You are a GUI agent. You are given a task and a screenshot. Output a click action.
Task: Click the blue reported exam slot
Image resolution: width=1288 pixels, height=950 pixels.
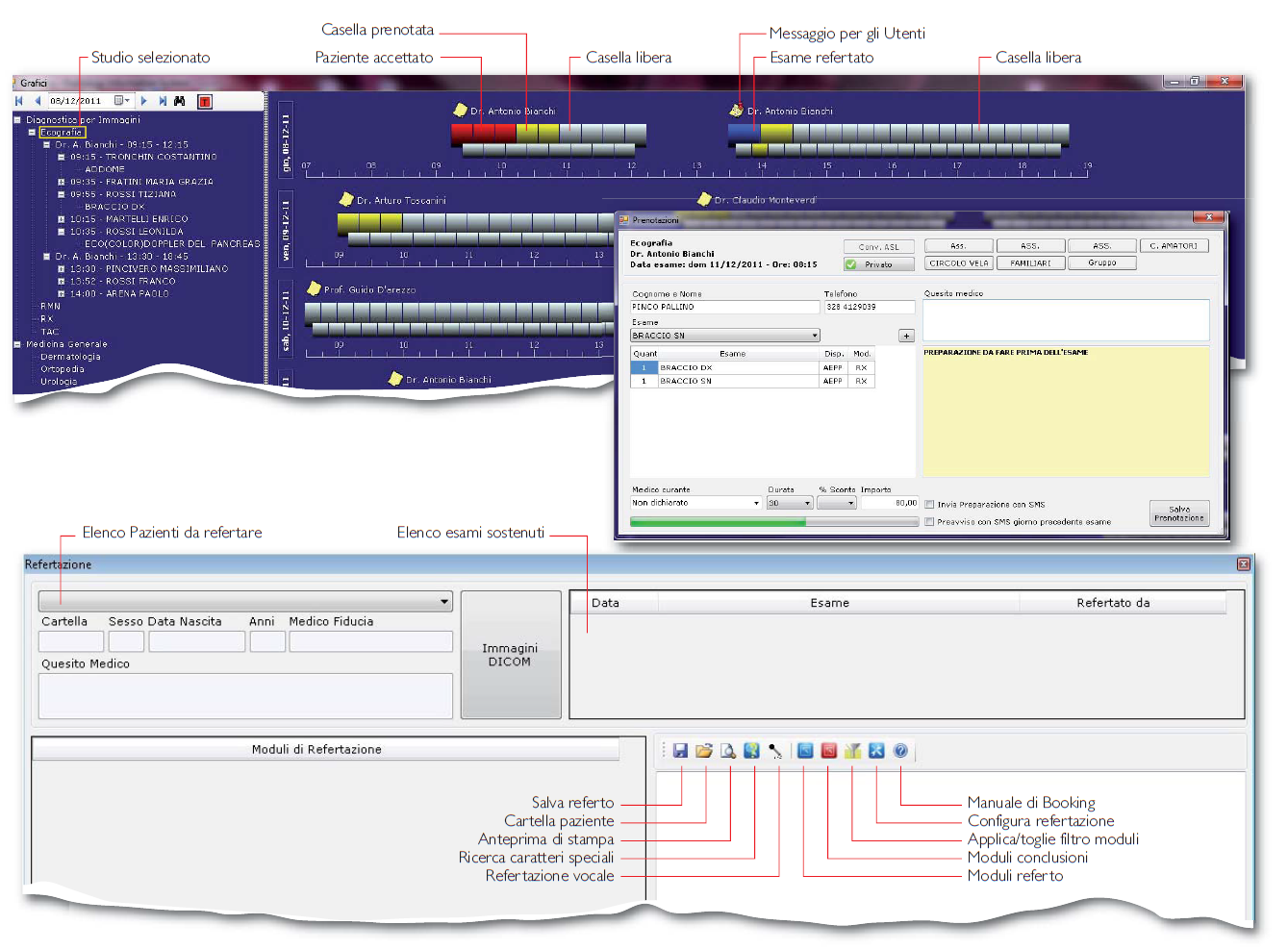[x=744, y=134]
